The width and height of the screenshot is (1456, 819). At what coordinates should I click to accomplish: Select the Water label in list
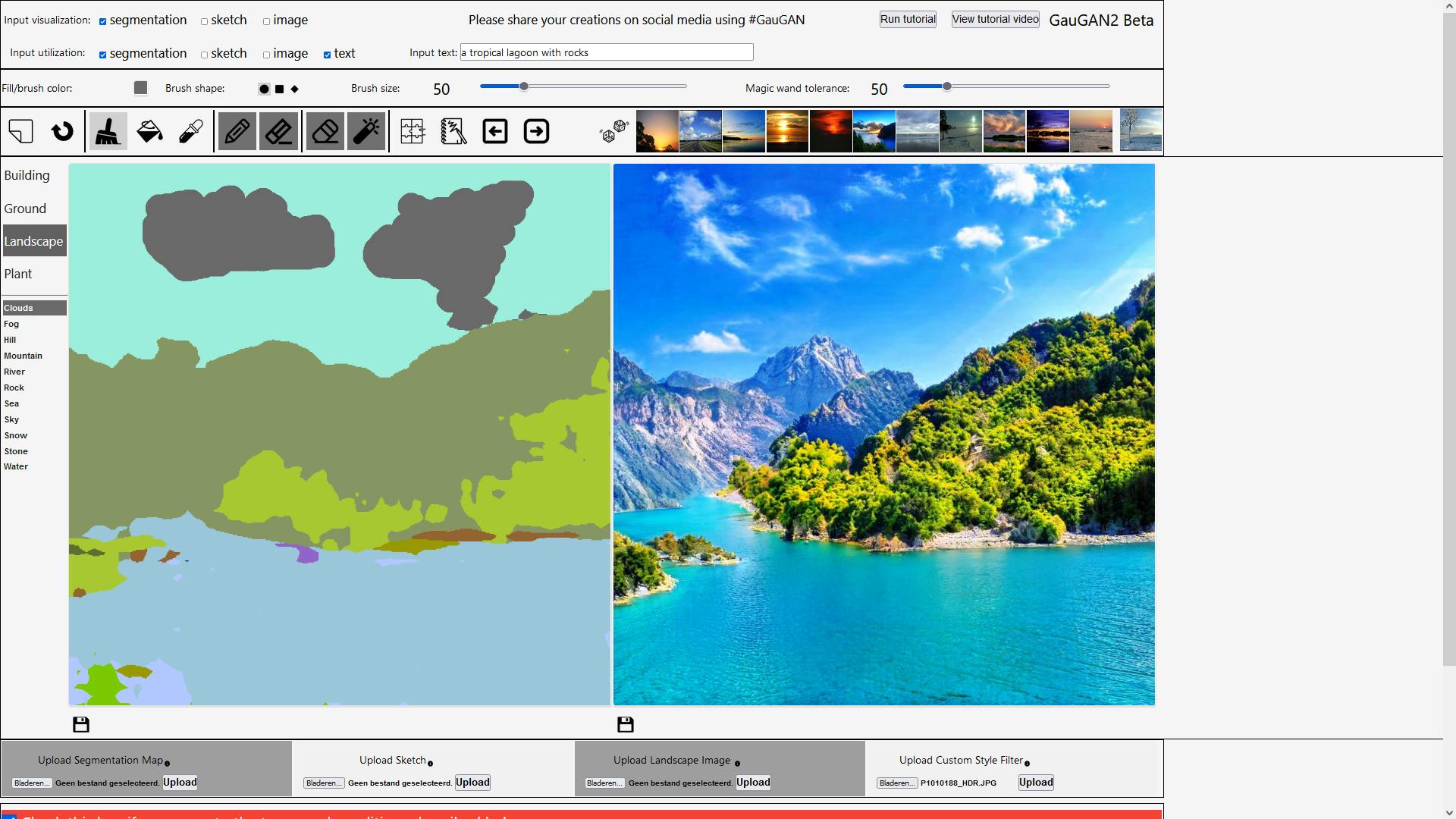click(x=16, y=466)
